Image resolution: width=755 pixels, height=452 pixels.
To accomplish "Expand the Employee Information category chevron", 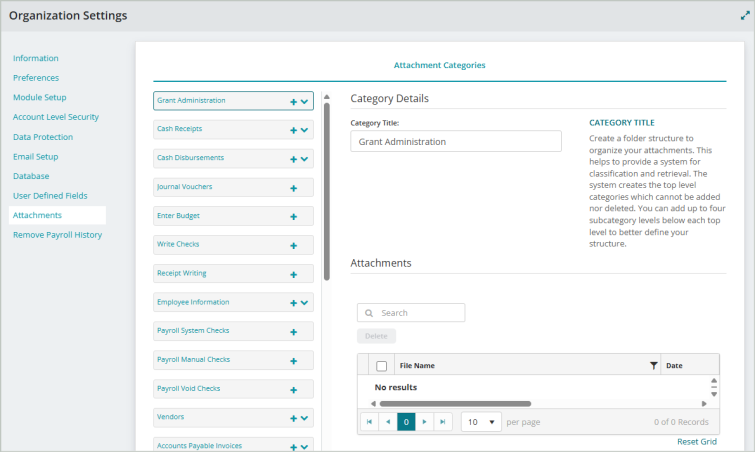I will (x=304, y=303).
